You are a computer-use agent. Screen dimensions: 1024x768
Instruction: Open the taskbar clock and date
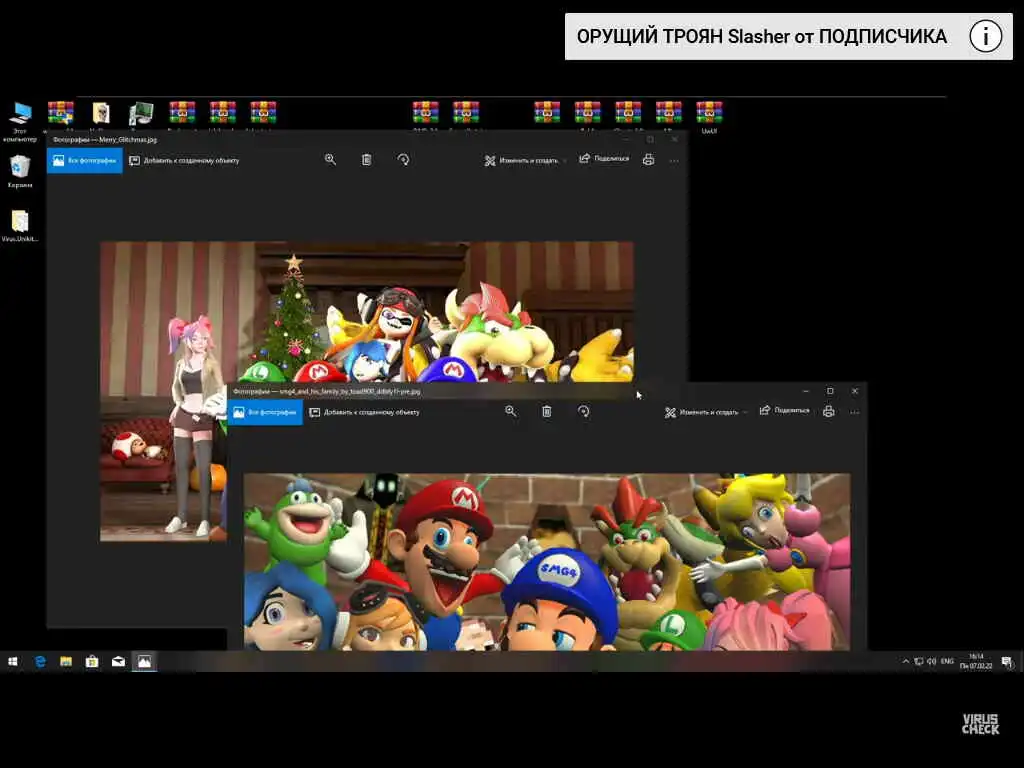click(976, 662)
